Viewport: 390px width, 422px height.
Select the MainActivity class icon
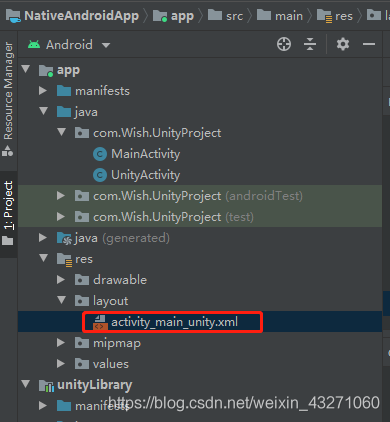(x=100, y=154)
